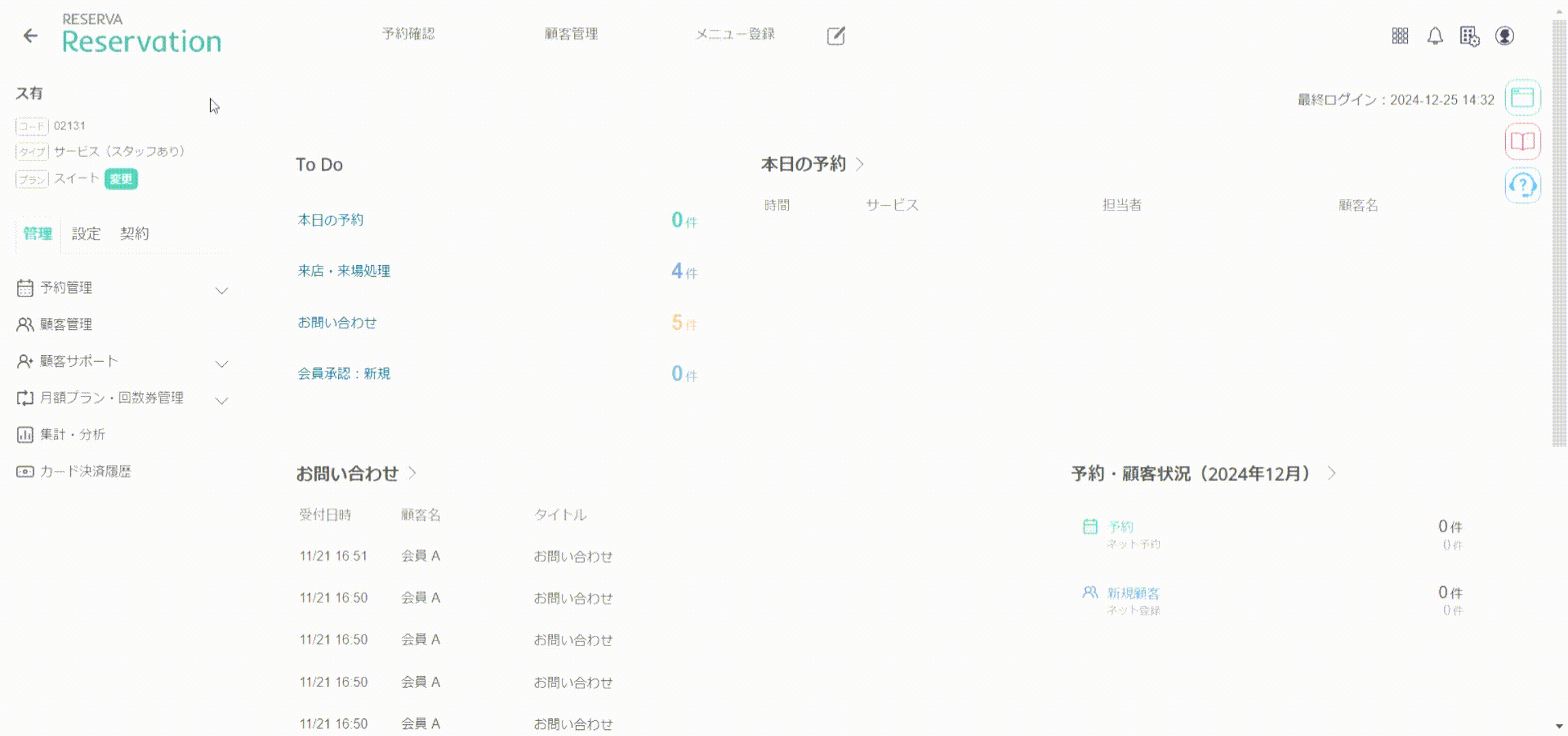Screen dimensions: 1568x736
Task: Open 集計・分析 sidebar item
Action: click(72, 435)
